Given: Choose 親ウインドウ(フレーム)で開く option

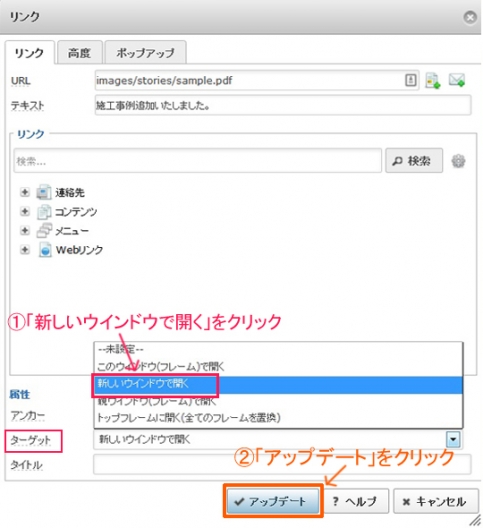Looking at the screenshot, I should pos(278,401).
